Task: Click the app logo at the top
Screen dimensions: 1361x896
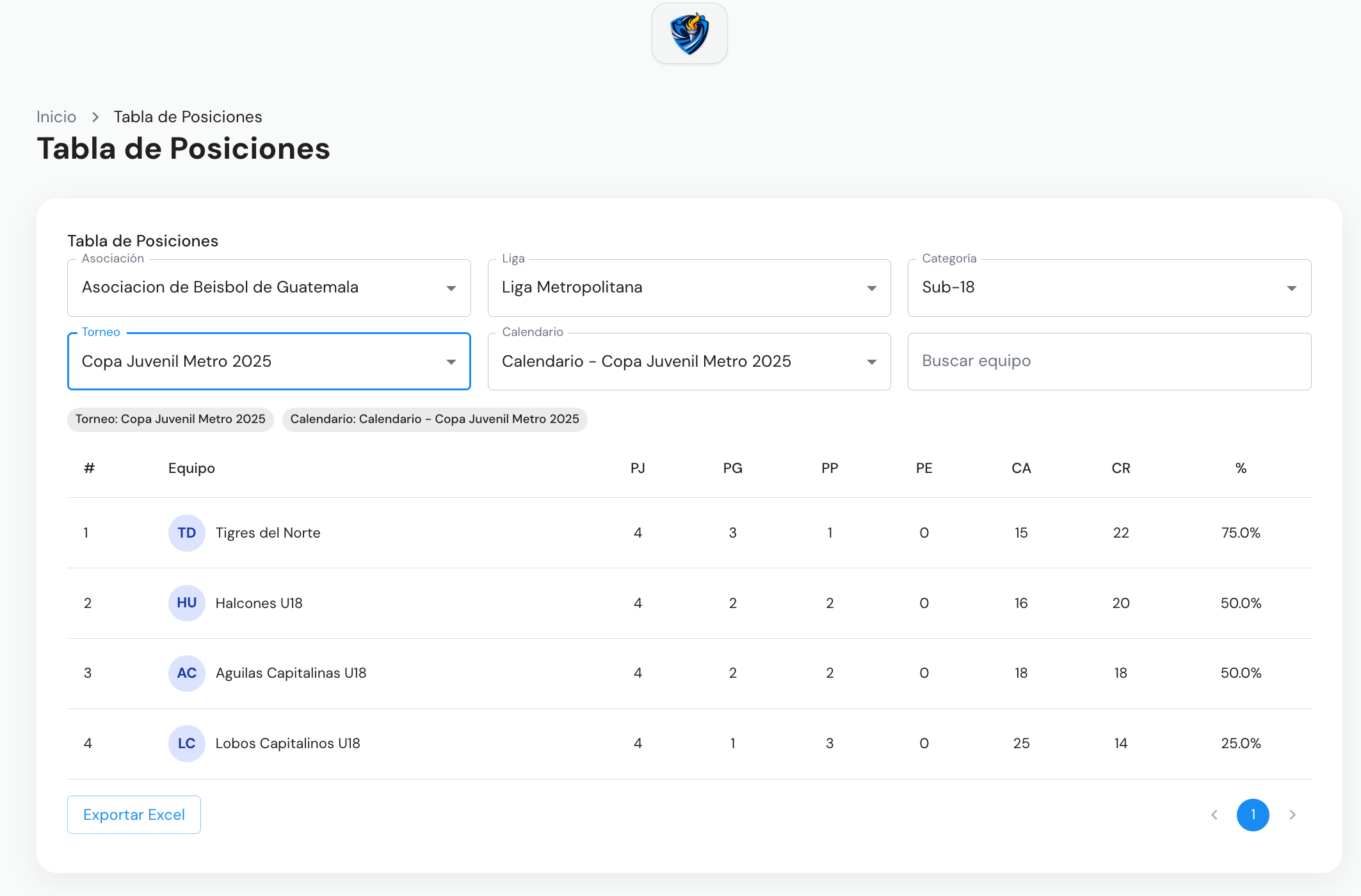Action: tap(689, 33)
